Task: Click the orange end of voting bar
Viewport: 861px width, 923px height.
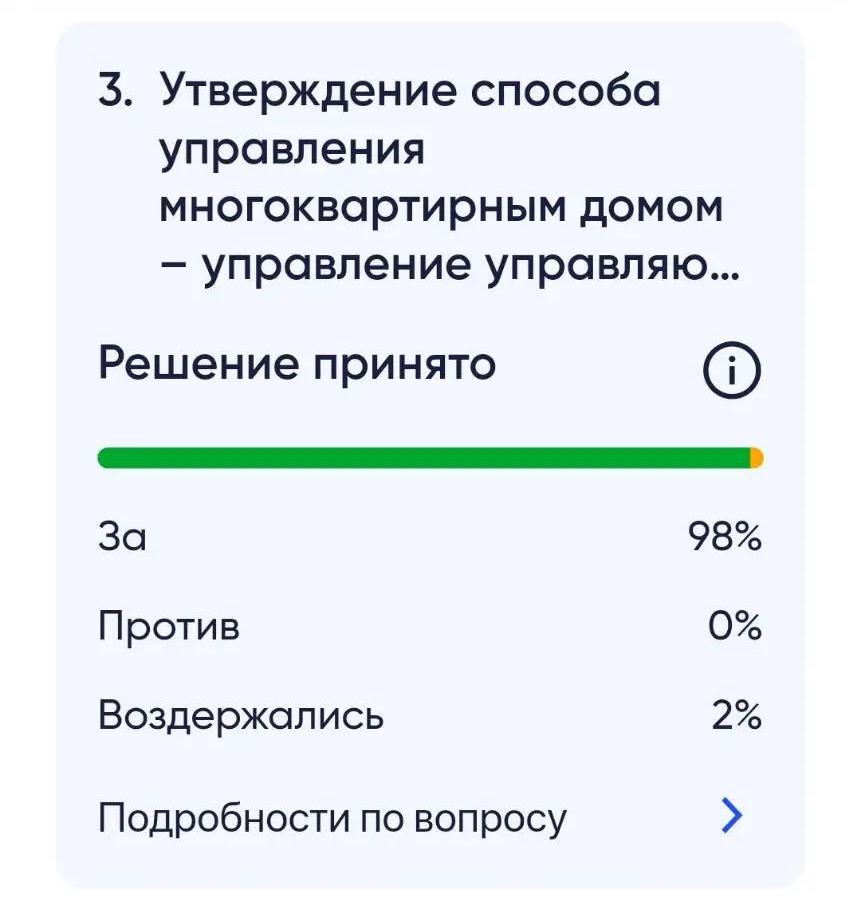Action: pos(757,458)
